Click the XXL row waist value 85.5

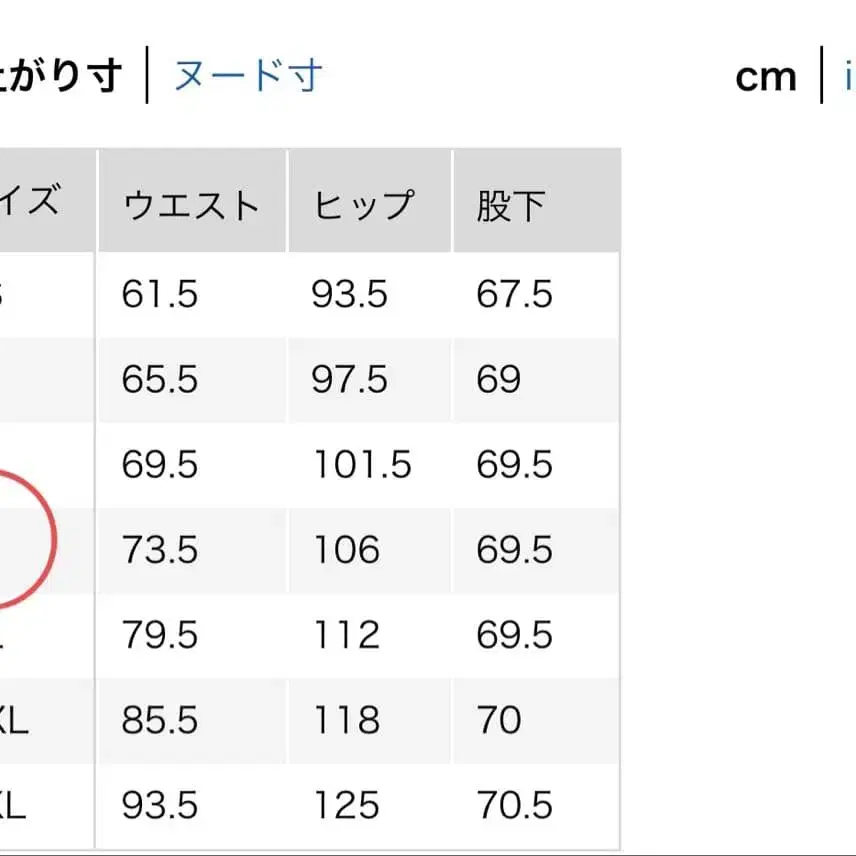158,720
